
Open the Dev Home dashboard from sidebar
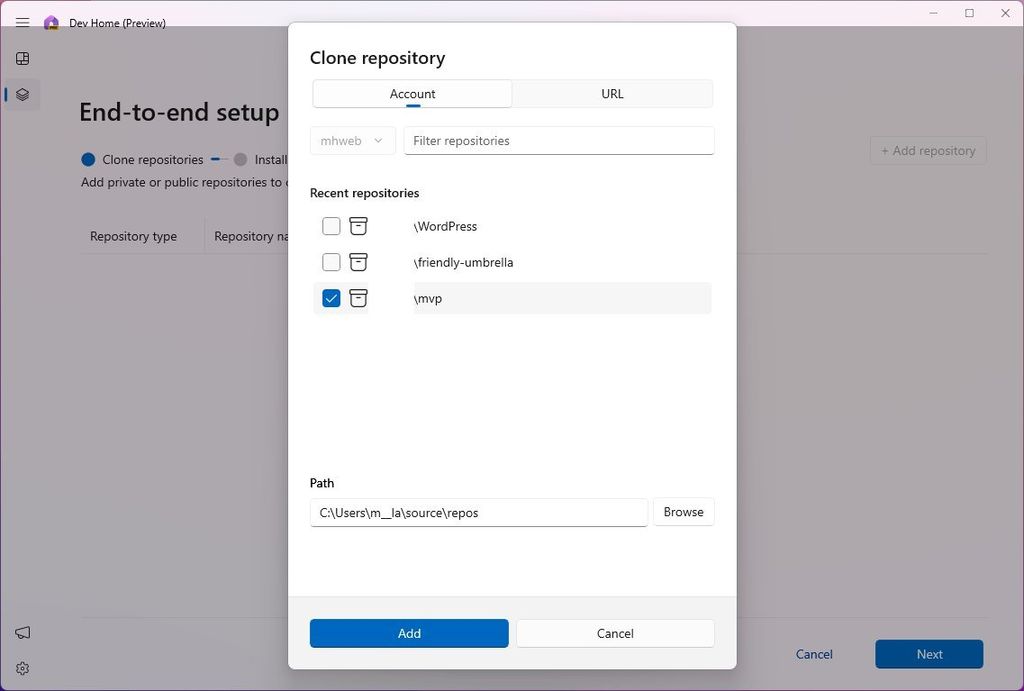click(22, 58)
